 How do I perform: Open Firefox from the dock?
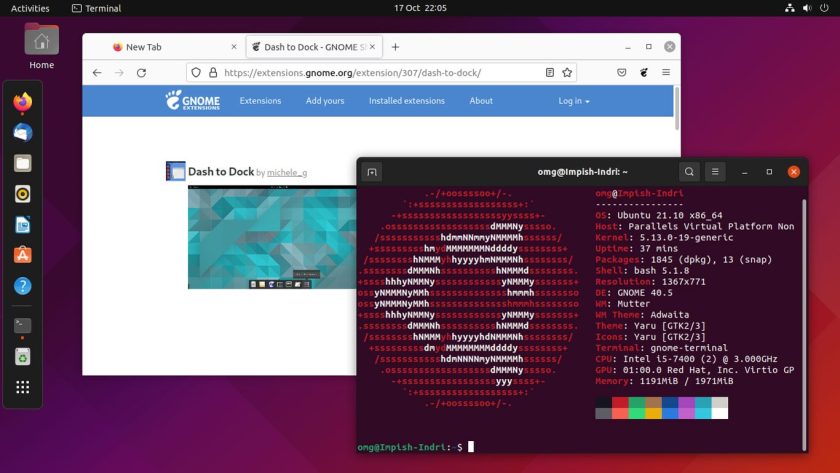(x=22, y=102)
